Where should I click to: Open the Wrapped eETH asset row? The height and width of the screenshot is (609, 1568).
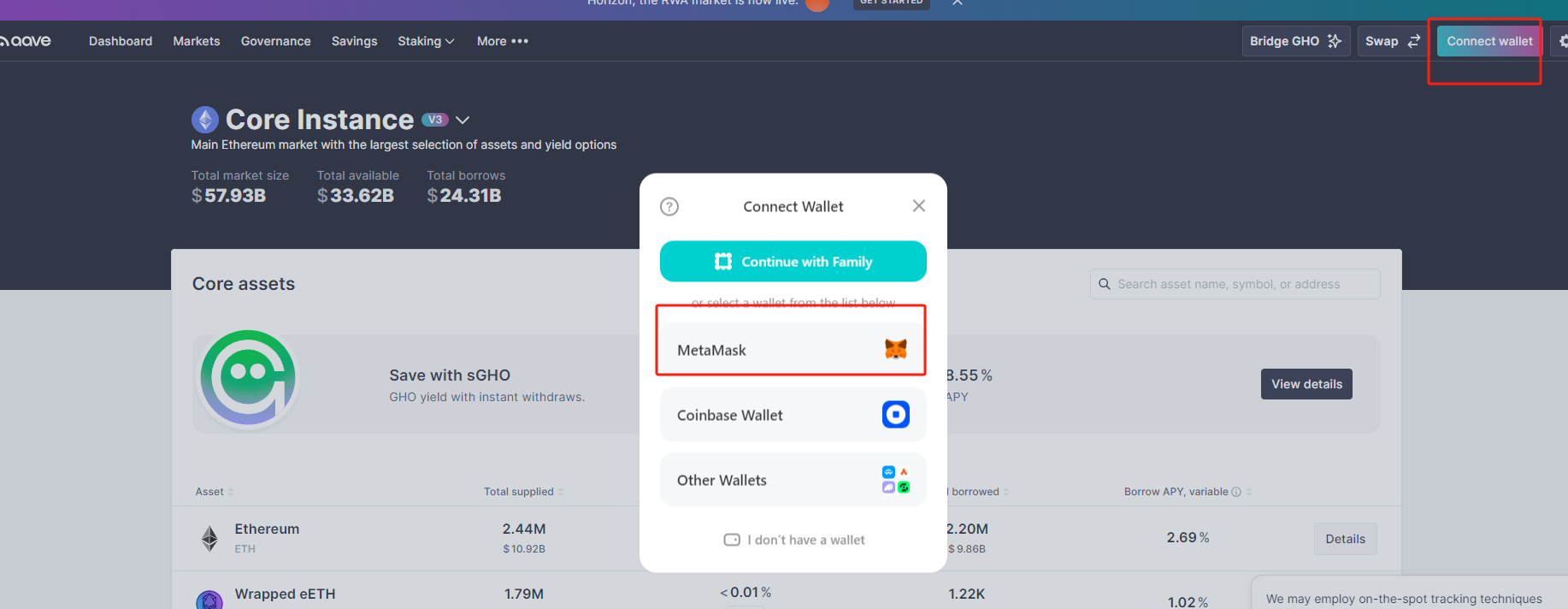tap(787, 592)
